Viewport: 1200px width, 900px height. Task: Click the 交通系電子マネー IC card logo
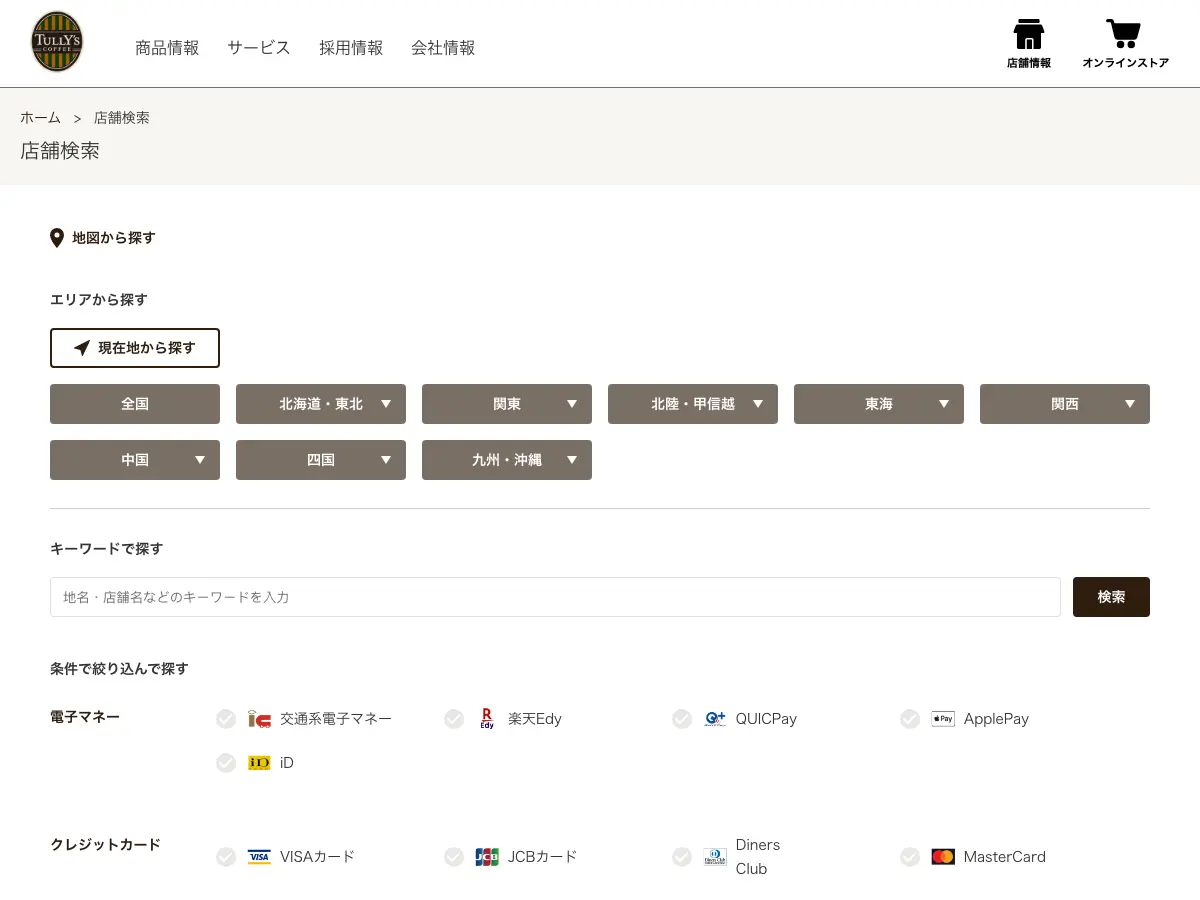(259, 719)
